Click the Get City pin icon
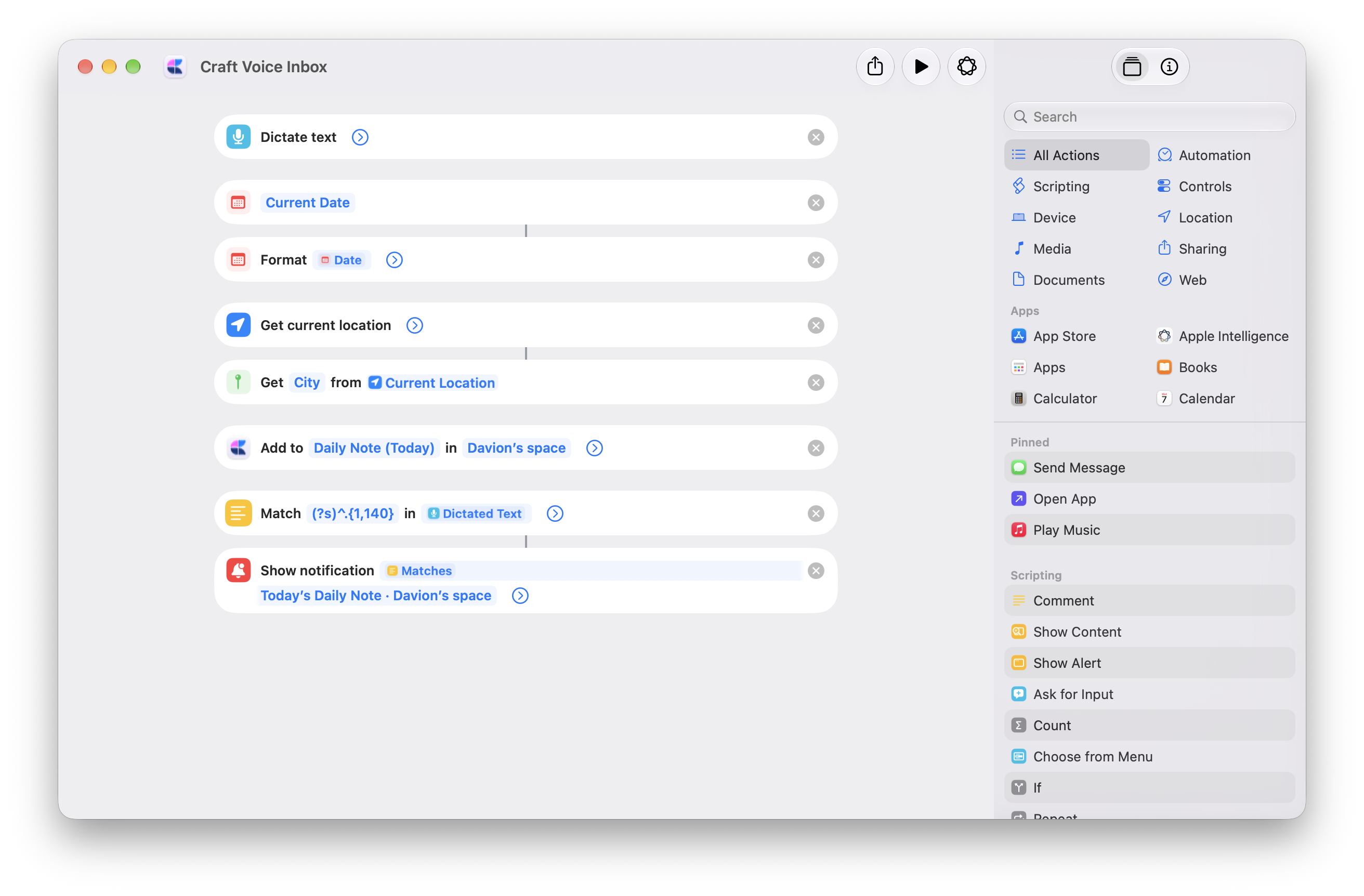This screenshot has width=1364, height=896. (x=238, y=382)
